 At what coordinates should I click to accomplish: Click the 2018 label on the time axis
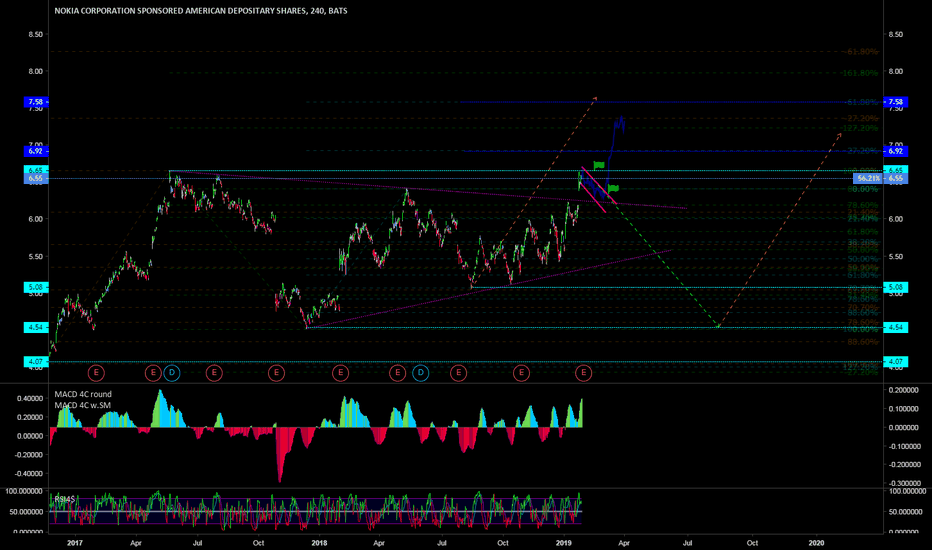click(320, 543)
